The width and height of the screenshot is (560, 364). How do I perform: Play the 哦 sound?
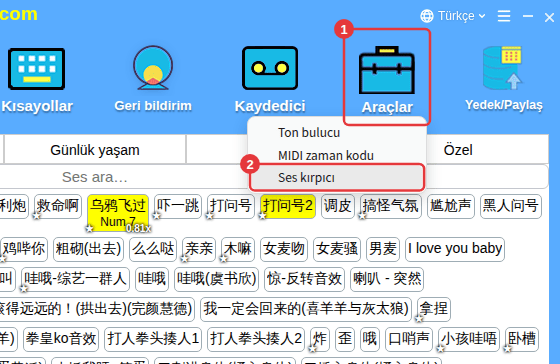click(x=370, y=339)
